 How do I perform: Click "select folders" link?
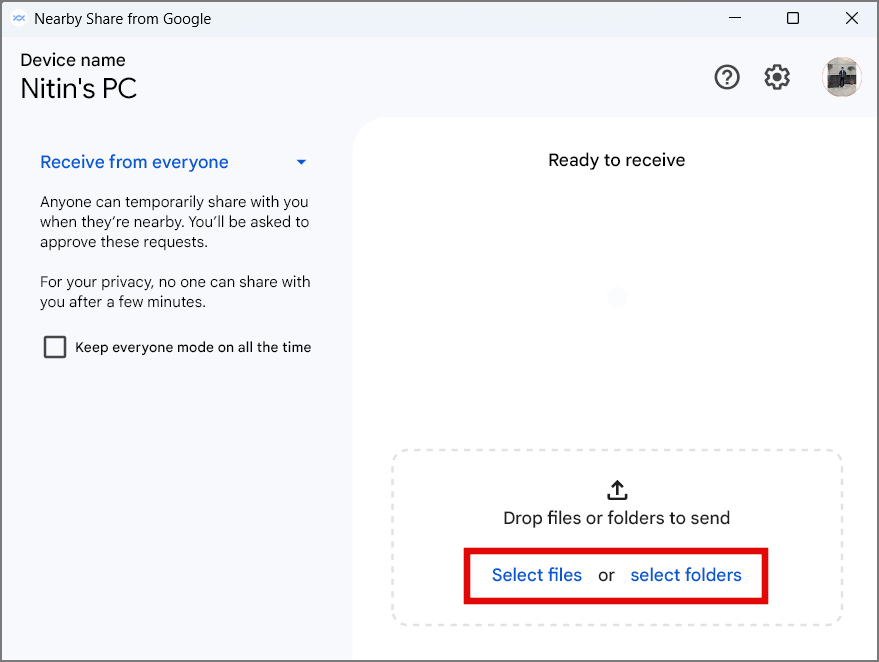pyautogui.click(x=686, y=575)
